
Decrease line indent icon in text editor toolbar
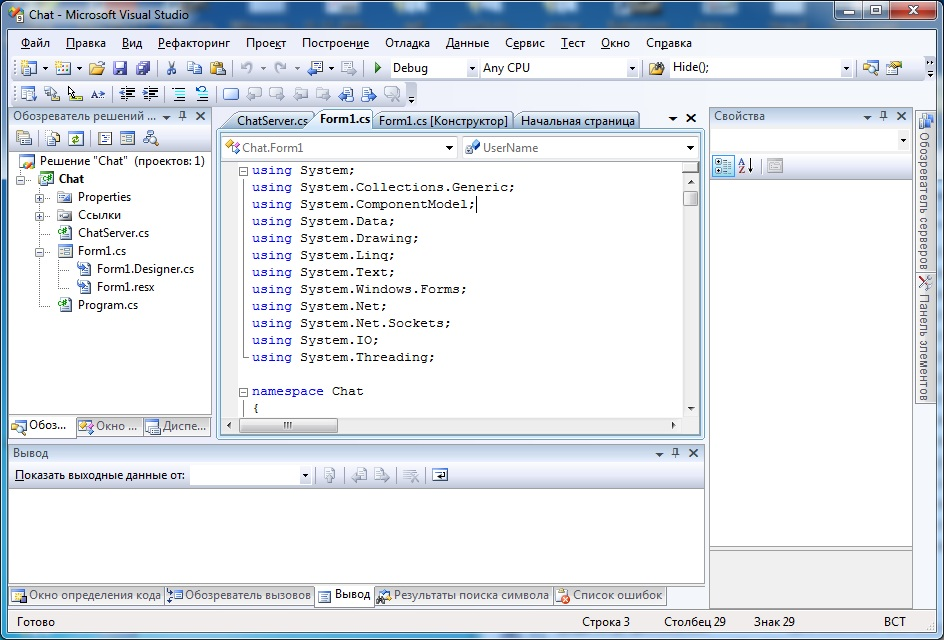[x=126, y=94]
